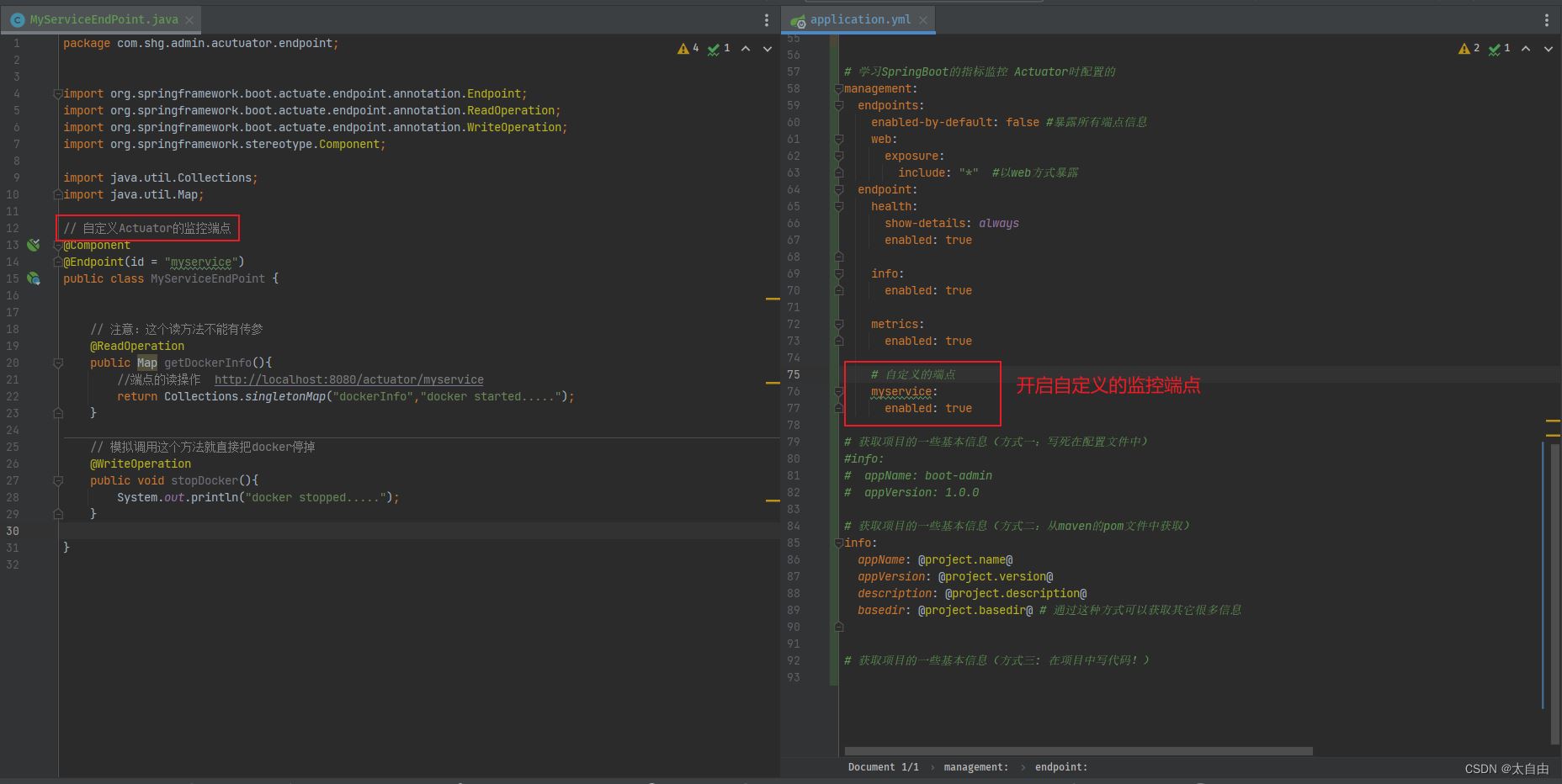Collapse the health: section in YAML
The width and height of the screenshot is (1562, 784).
coord(838,206)
